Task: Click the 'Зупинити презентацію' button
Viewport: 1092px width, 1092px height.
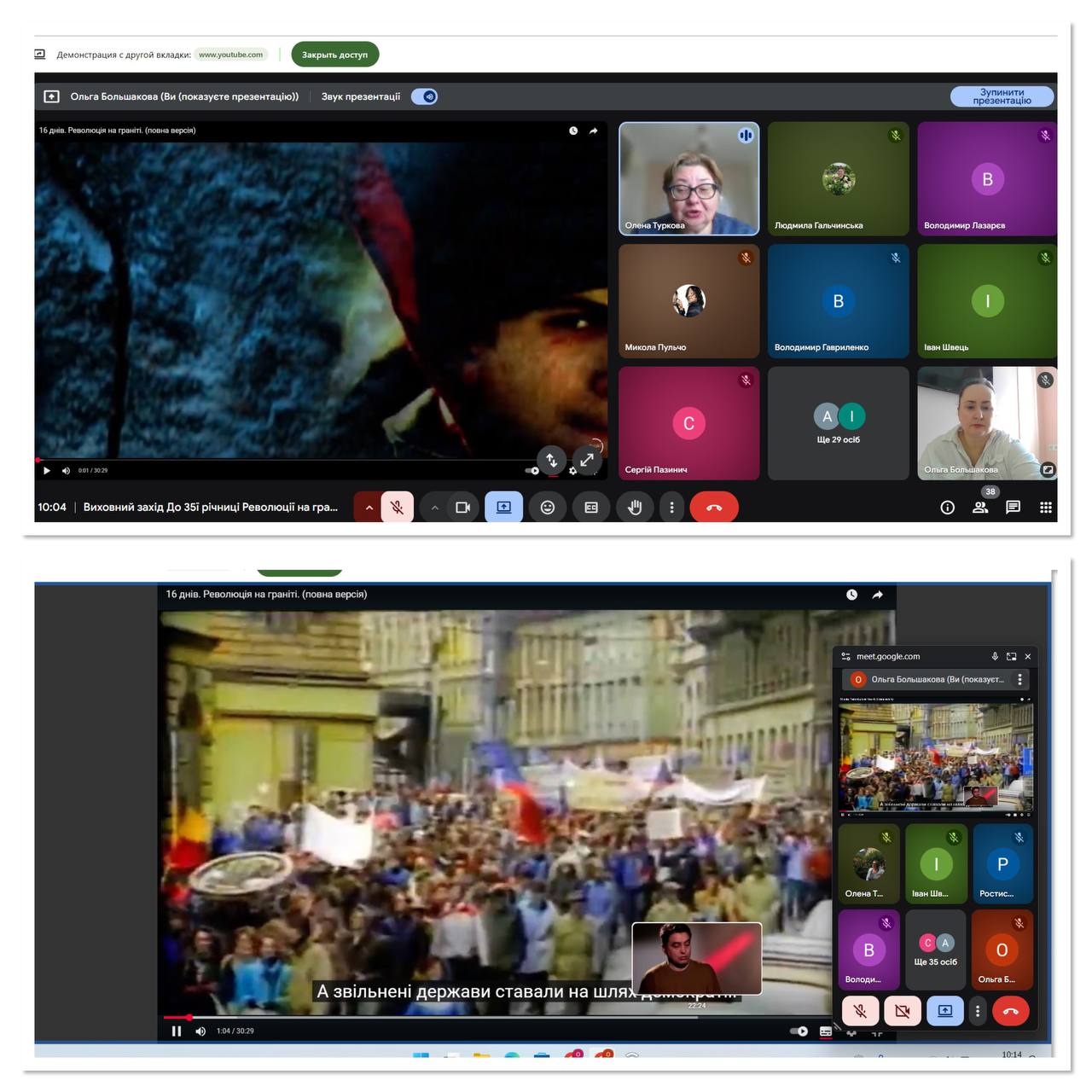Action: tap(1002, 96)
